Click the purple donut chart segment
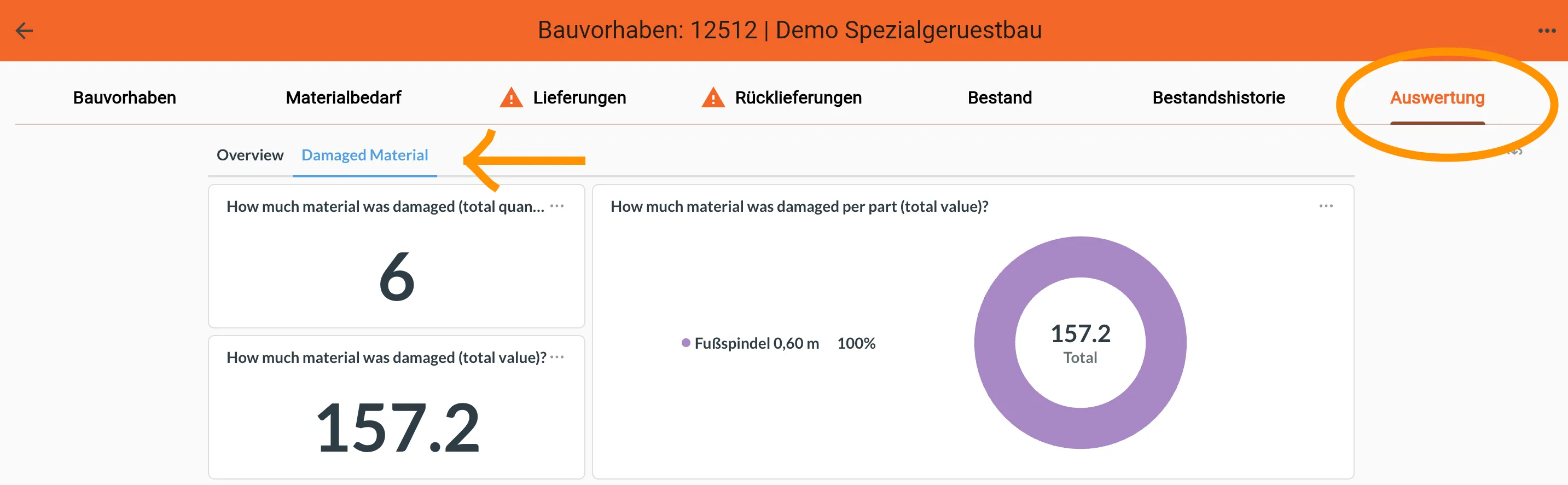 click(1081, 256)
